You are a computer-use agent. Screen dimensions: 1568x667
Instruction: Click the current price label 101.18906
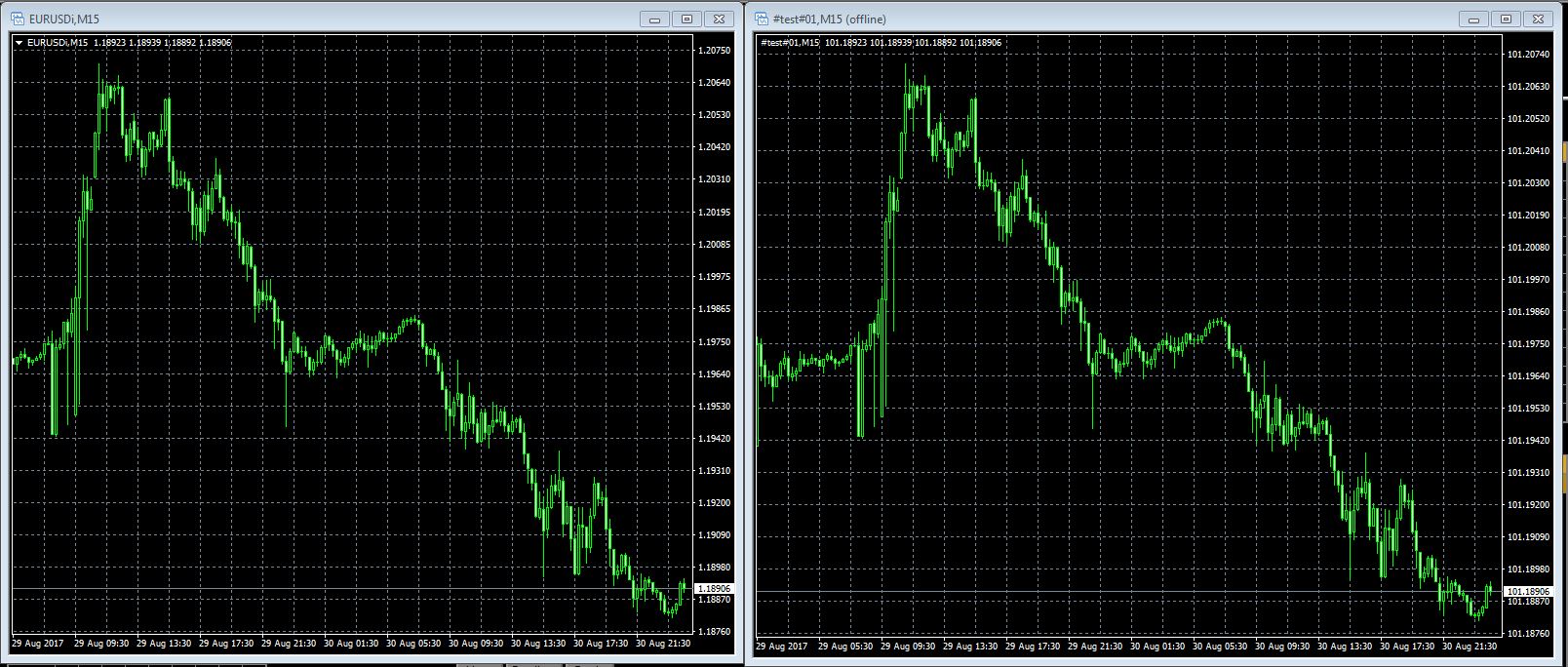point(1527,592)
